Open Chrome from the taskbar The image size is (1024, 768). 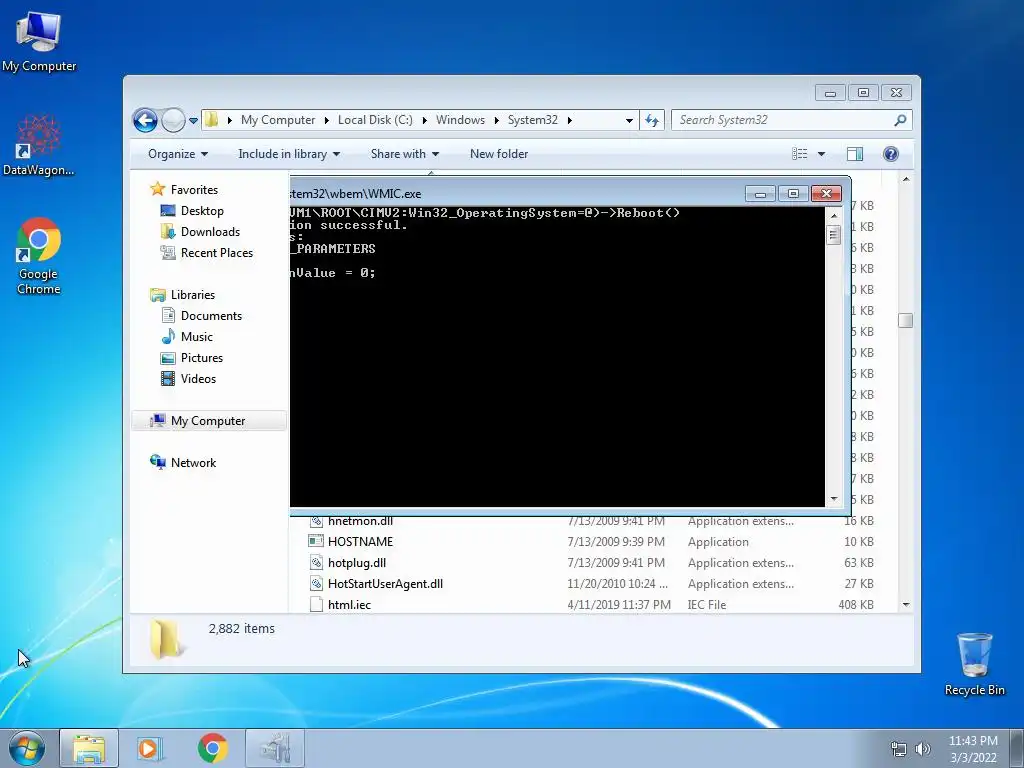pos(212,748)
